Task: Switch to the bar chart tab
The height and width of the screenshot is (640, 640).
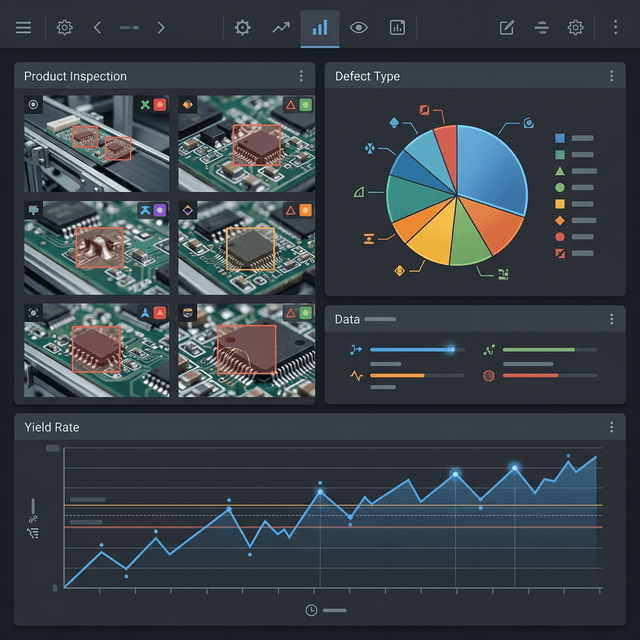Action: point(320,28)
